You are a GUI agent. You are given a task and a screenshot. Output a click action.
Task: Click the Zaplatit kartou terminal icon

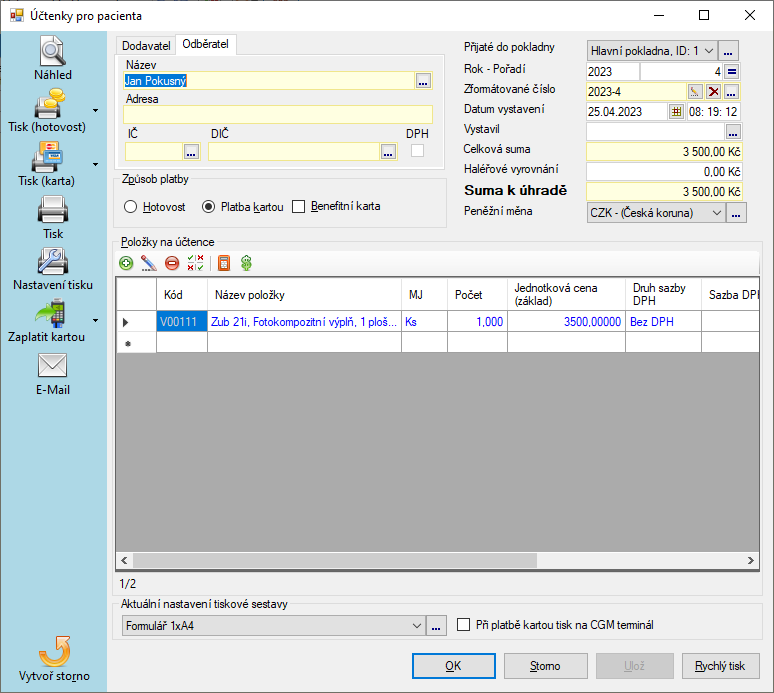50,313
